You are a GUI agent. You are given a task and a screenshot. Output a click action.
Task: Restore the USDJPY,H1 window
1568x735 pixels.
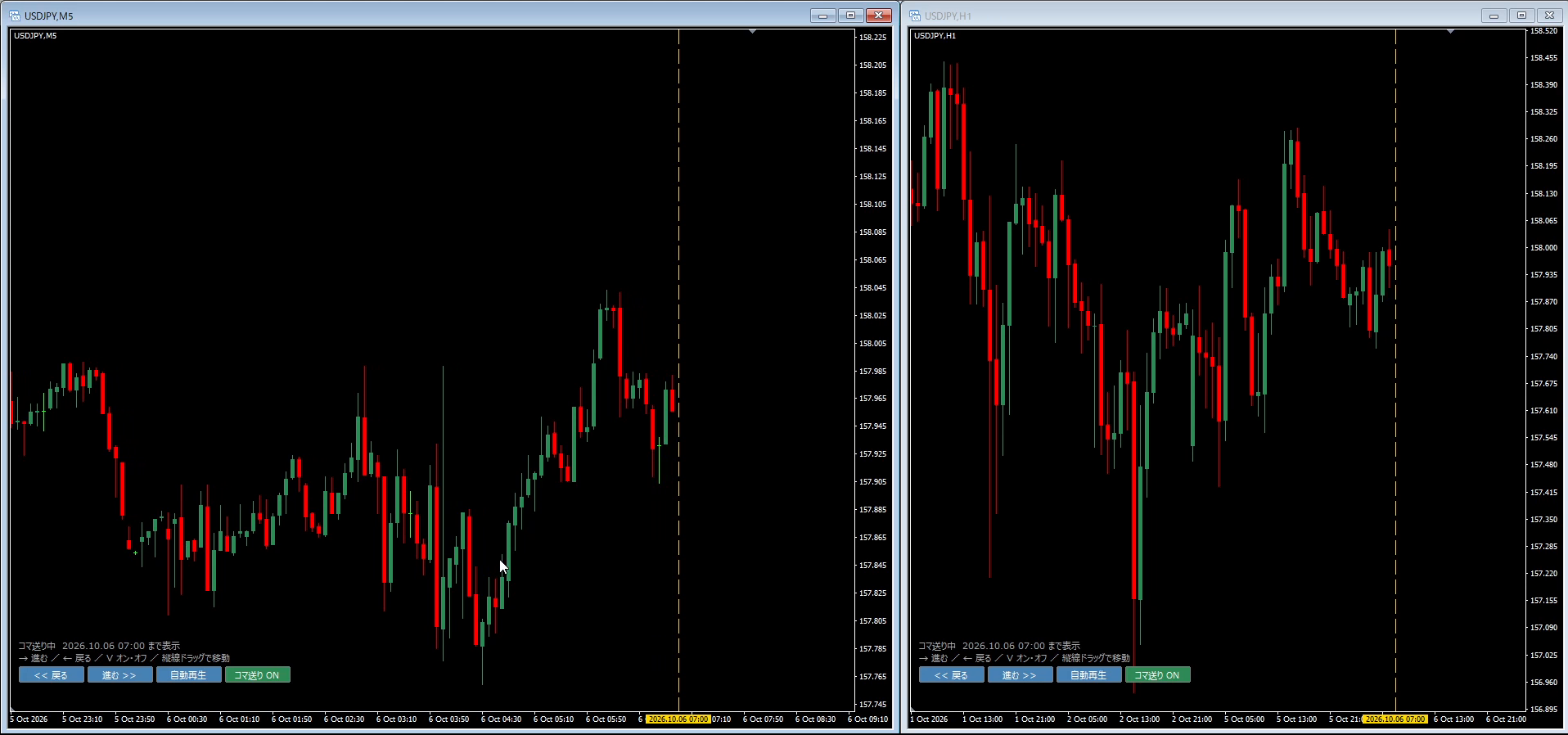coord(1521,16)
